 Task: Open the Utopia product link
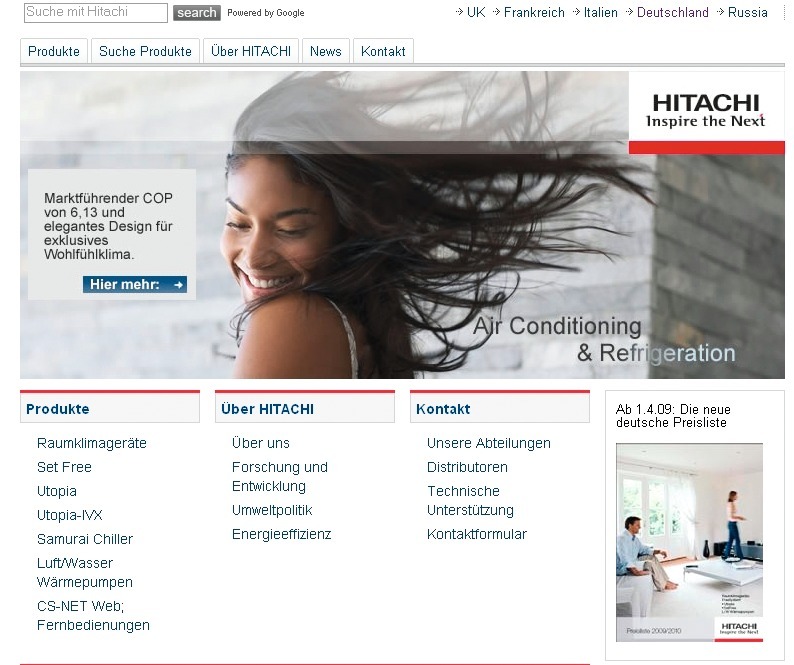tap(57, 491)
